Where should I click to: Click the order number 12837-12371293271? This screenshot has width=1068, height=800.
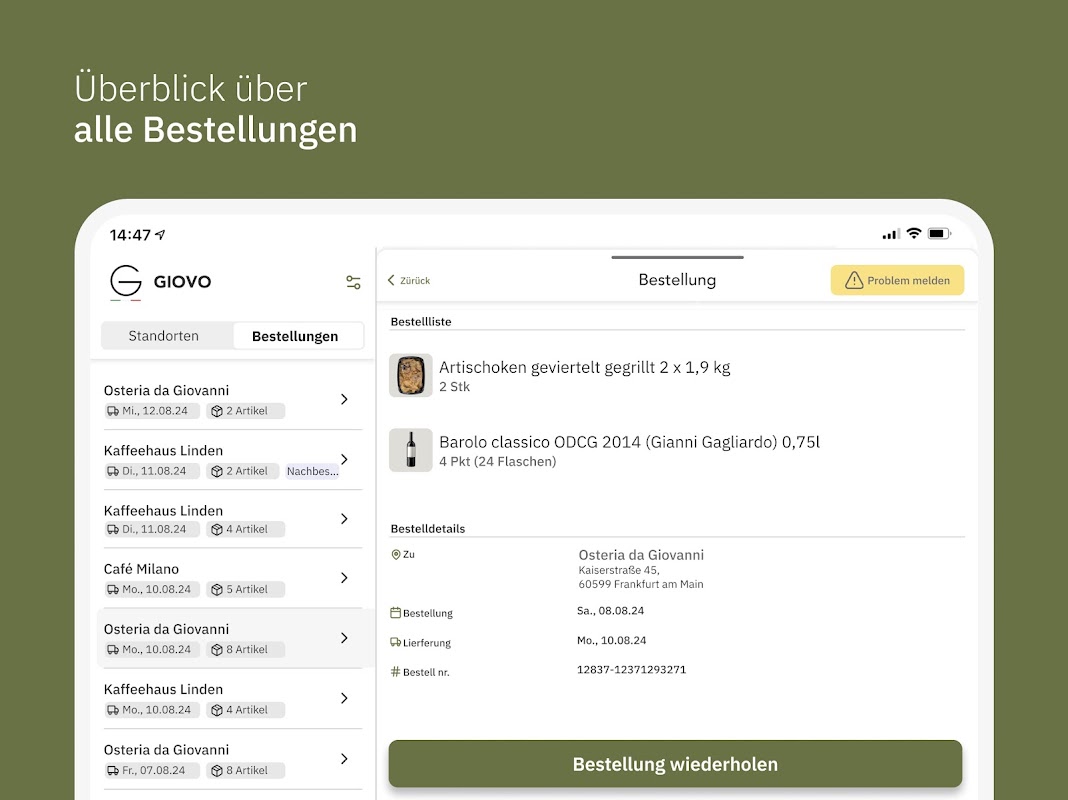[631, 670]
